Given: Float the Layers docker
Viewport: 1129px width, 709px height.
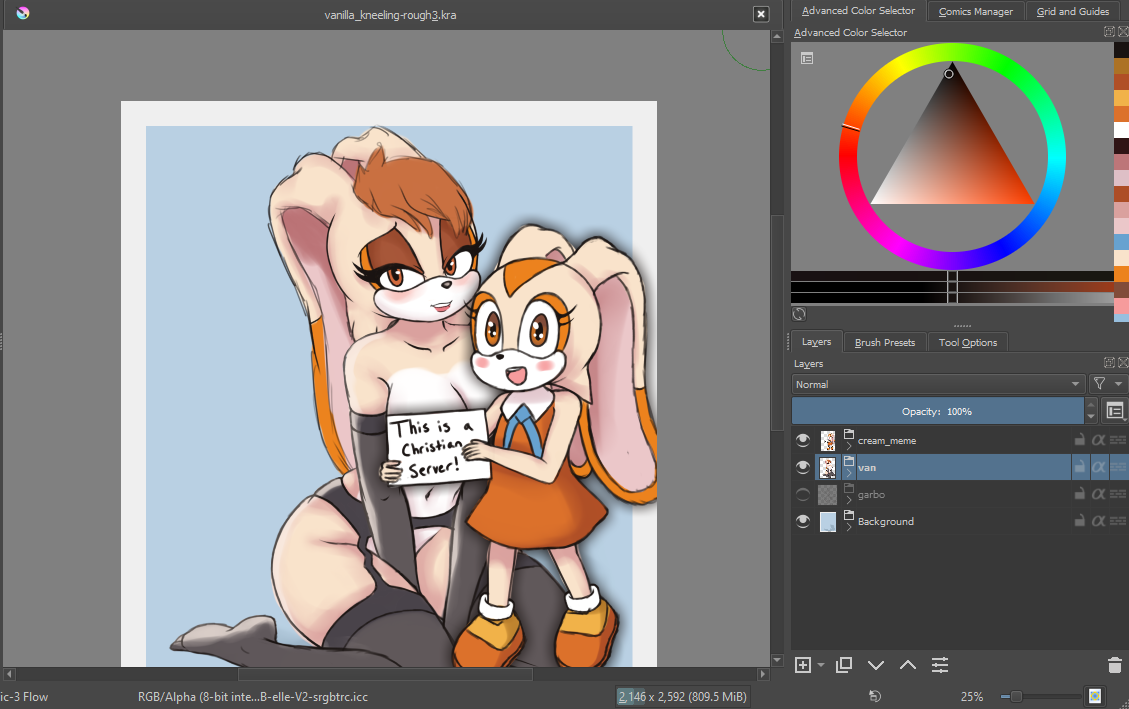Looking at the screenshot, I should tap(1110, 363).
